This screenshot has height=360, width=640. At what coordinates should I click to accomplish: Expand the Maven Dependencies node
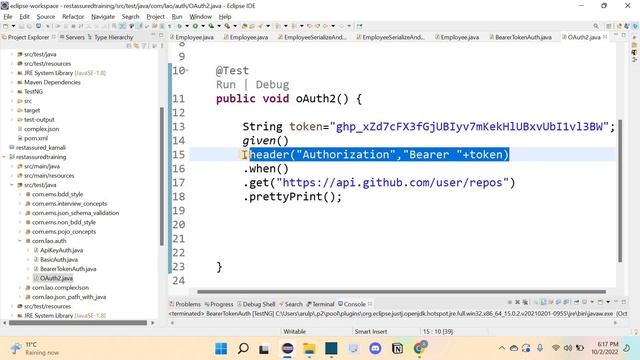pyautogui.click(x=12, y=82)
